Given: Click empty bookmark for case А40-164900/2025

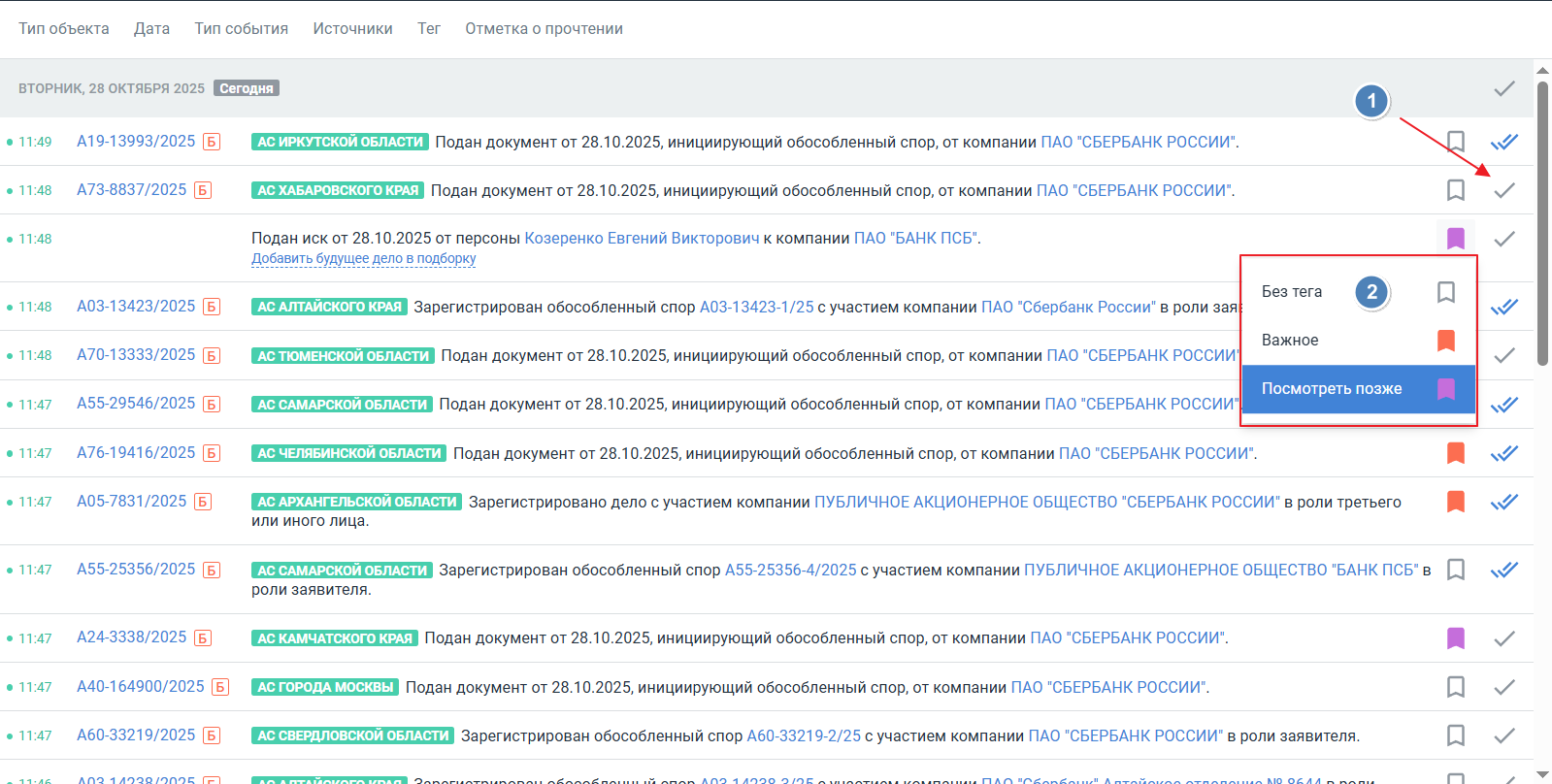Looking at the screenshot, I should pyautogui.click(x=1455, y=687).
